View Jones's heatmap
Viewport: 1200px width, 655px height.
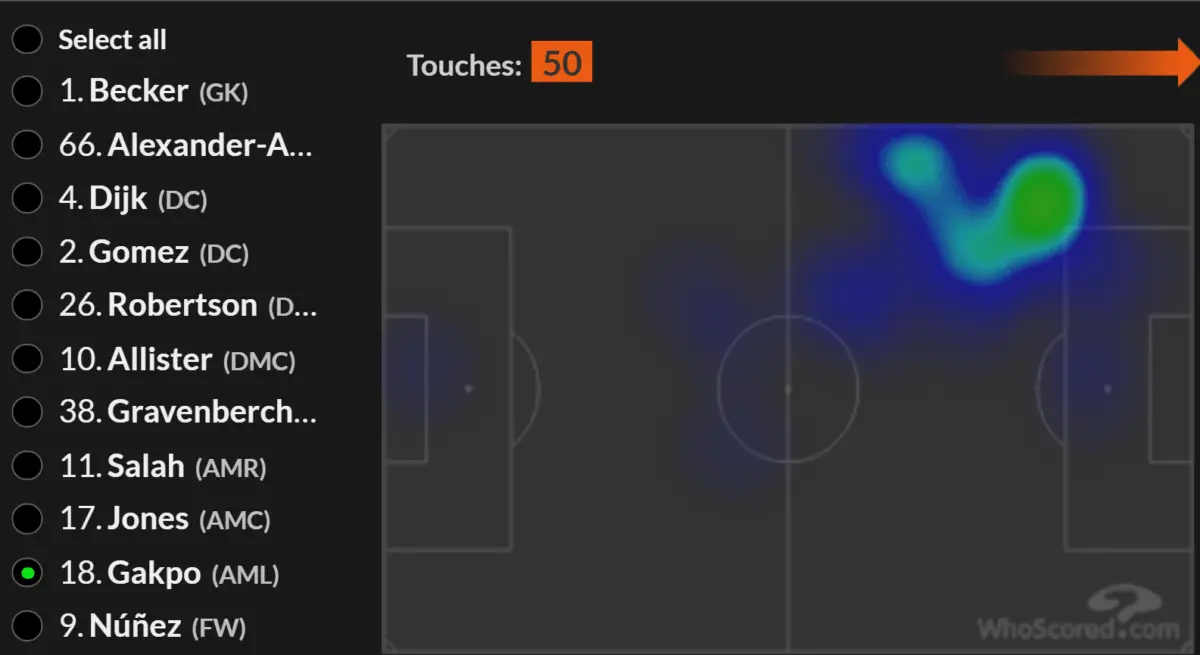[27, 519]
